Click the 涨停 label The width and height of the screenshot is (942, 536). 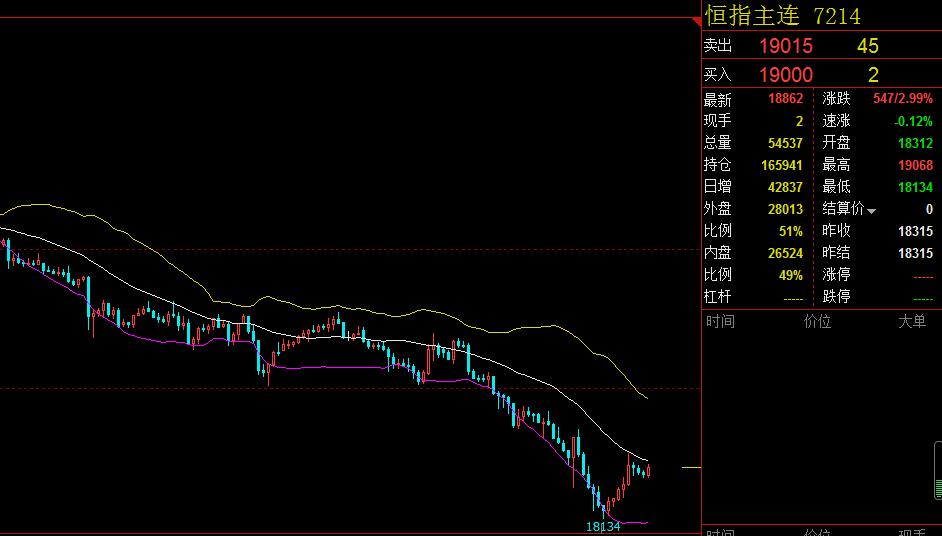pyautogui.click(x=836, y=275)
